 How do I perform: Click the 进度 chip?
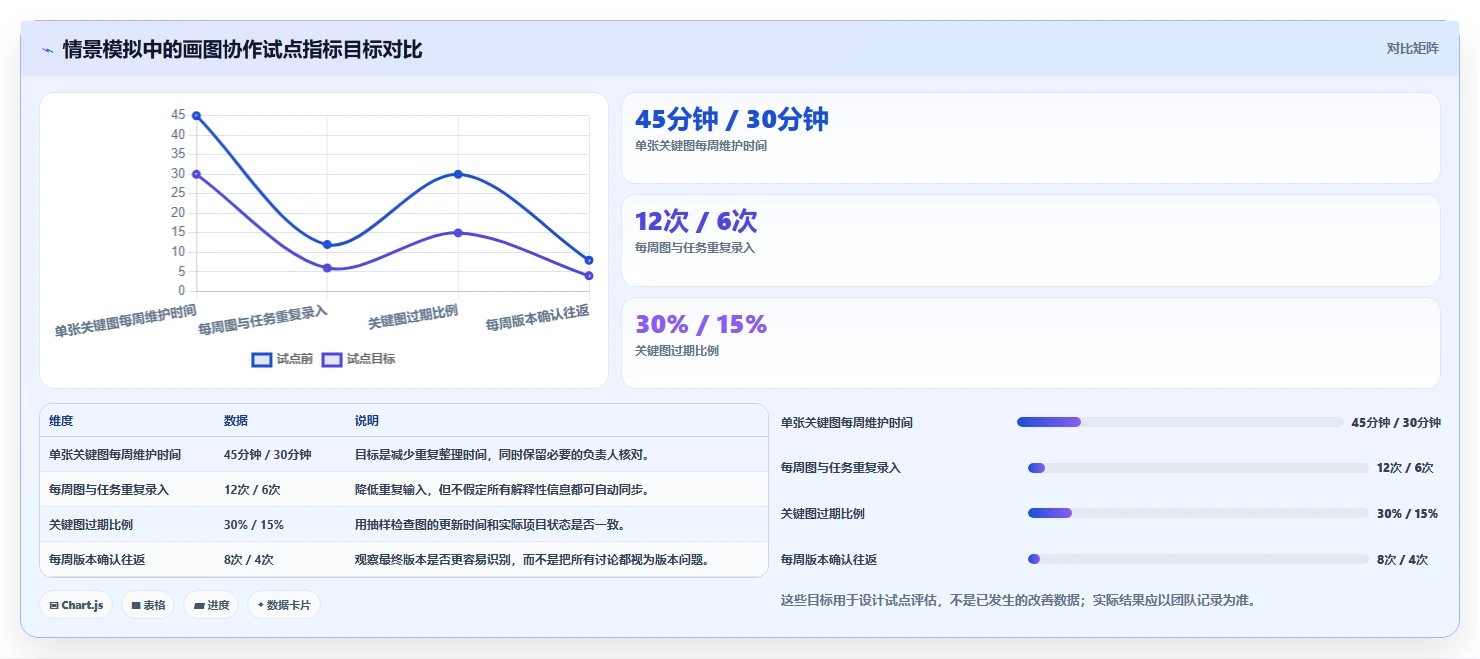point(211,605)
